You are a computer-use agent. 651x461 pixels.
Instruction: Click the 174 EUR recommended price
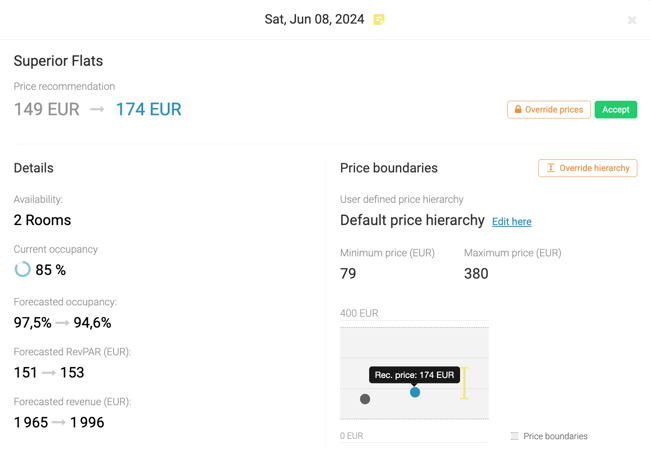149,110
